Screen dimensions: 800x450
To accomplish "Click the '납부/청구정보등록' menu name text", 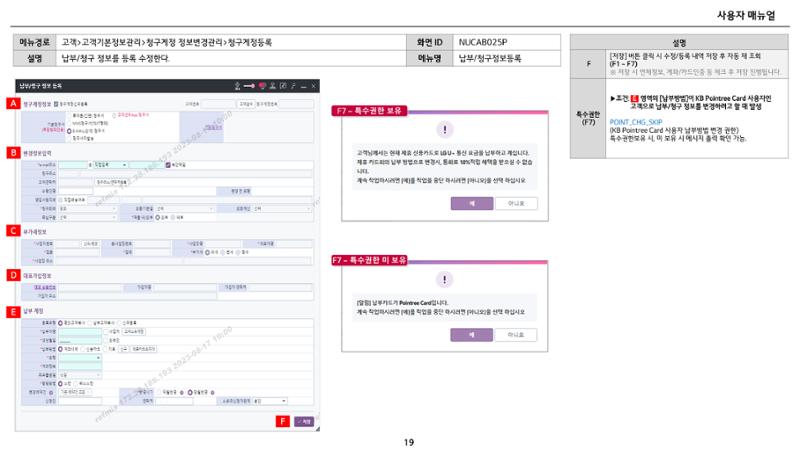I will 490,58.
